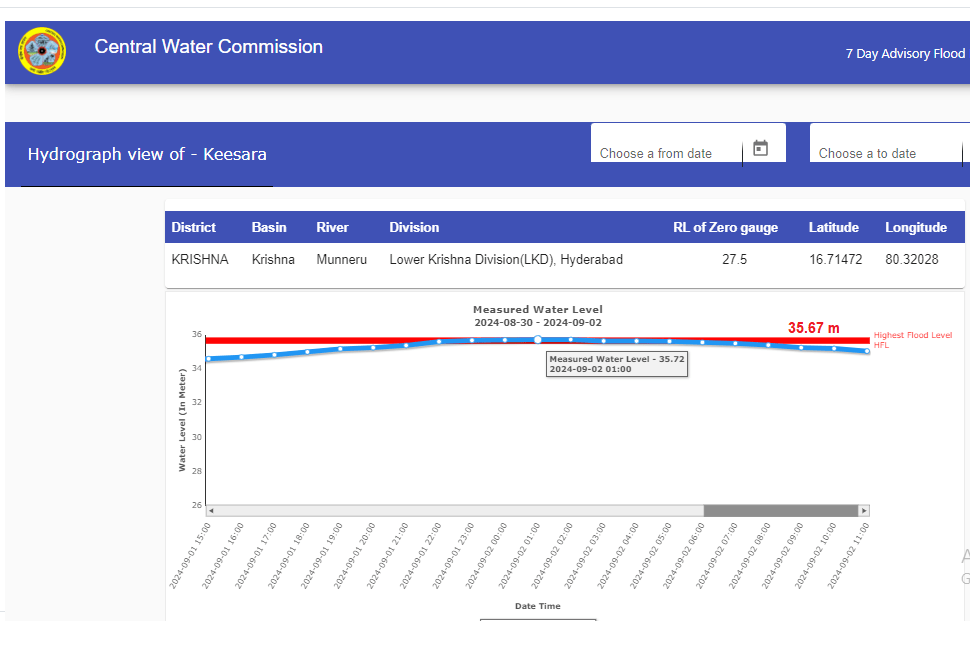Click the empty chart scrollbar track
Image resolution: width=970 pixels, height=668 pixels.
point(450,510)
